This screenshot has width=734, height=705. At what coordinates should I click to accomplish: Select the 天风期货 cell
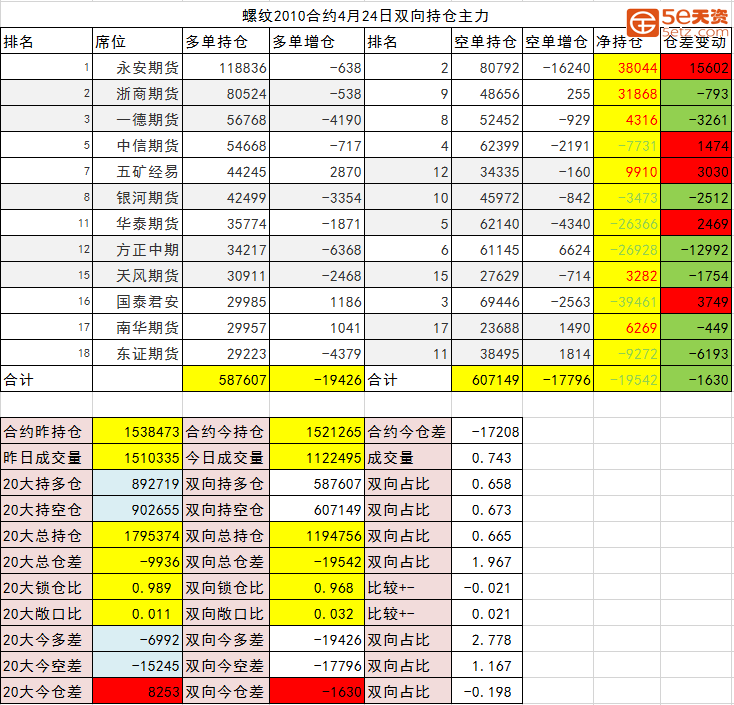[x=137, y=276]
